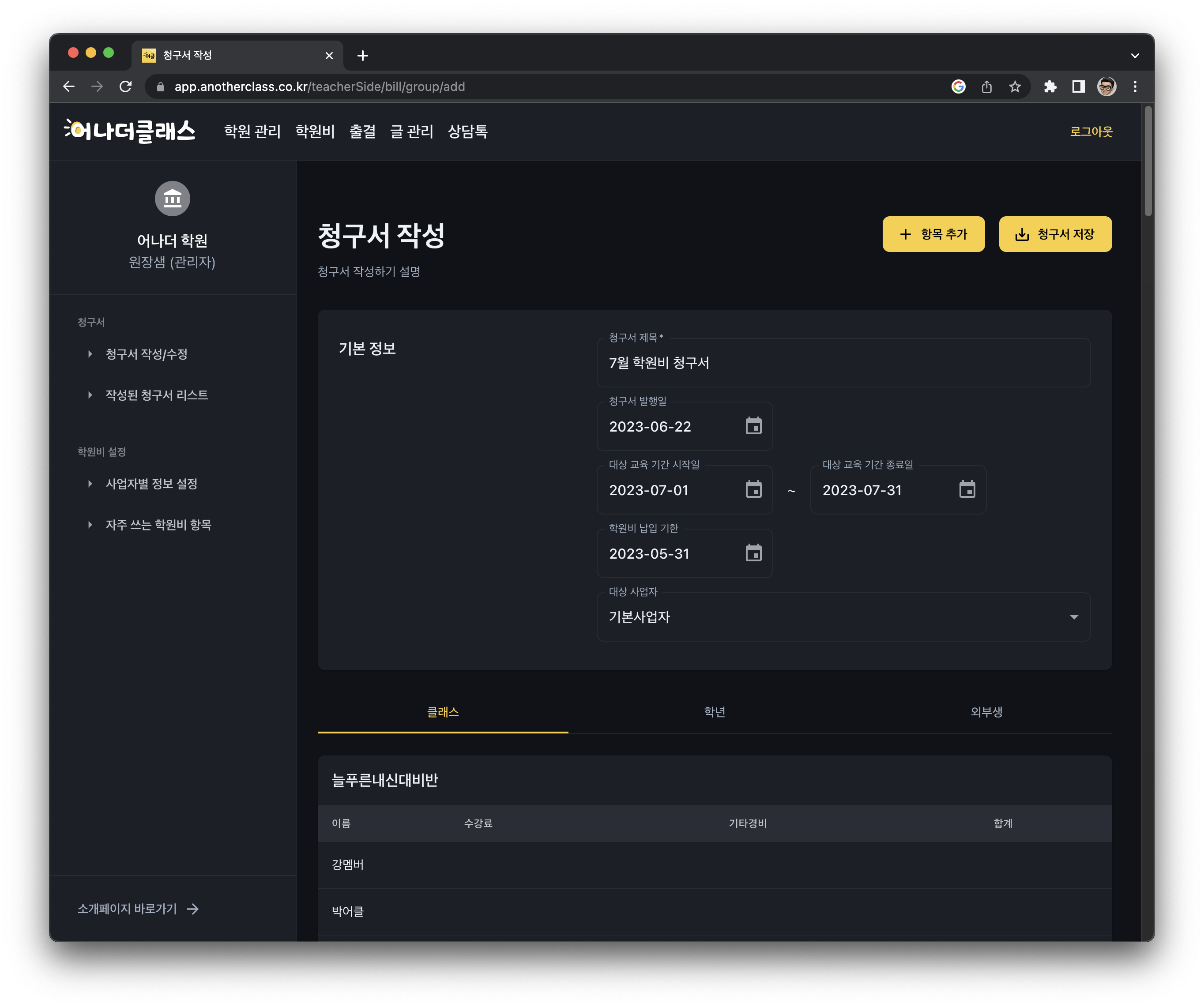The image size is (1204, 1007).
Task: Click the 어나더클래스 logo
Action: click(x=130, y=131)
